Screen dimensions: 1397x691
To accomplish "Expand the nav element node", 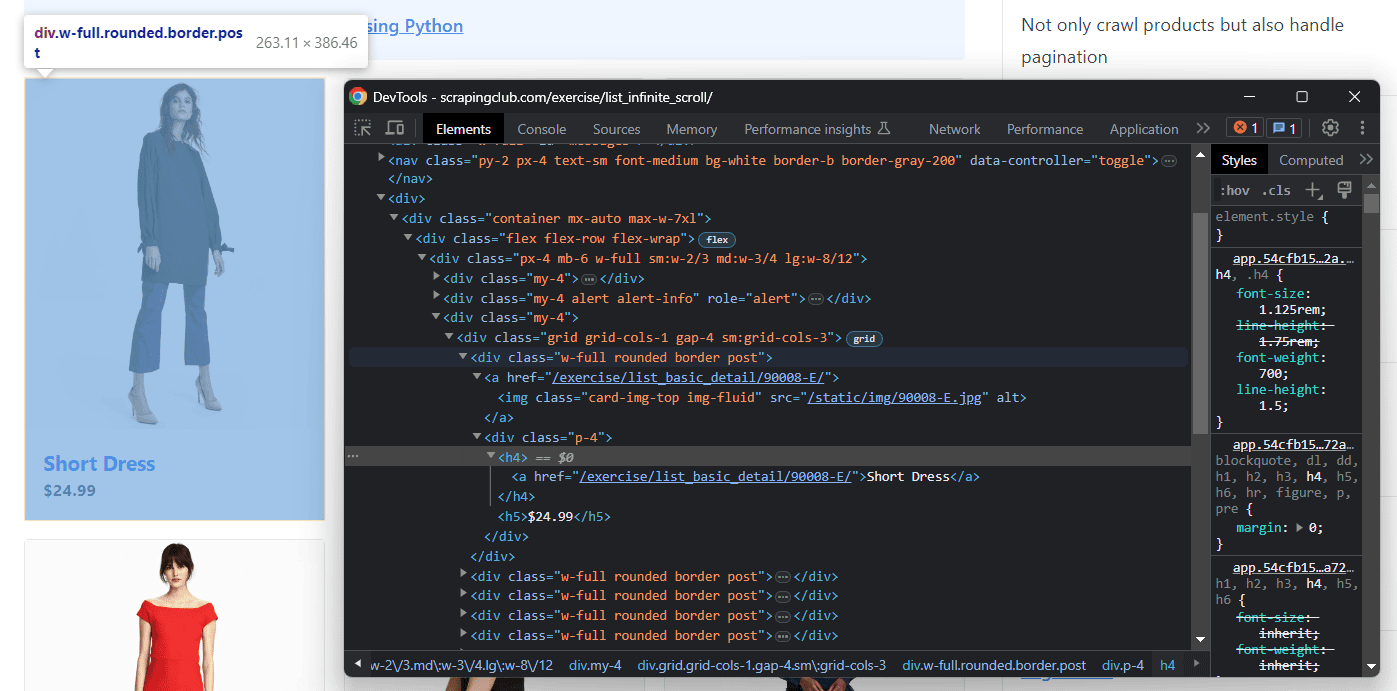I will pos(381,158).
